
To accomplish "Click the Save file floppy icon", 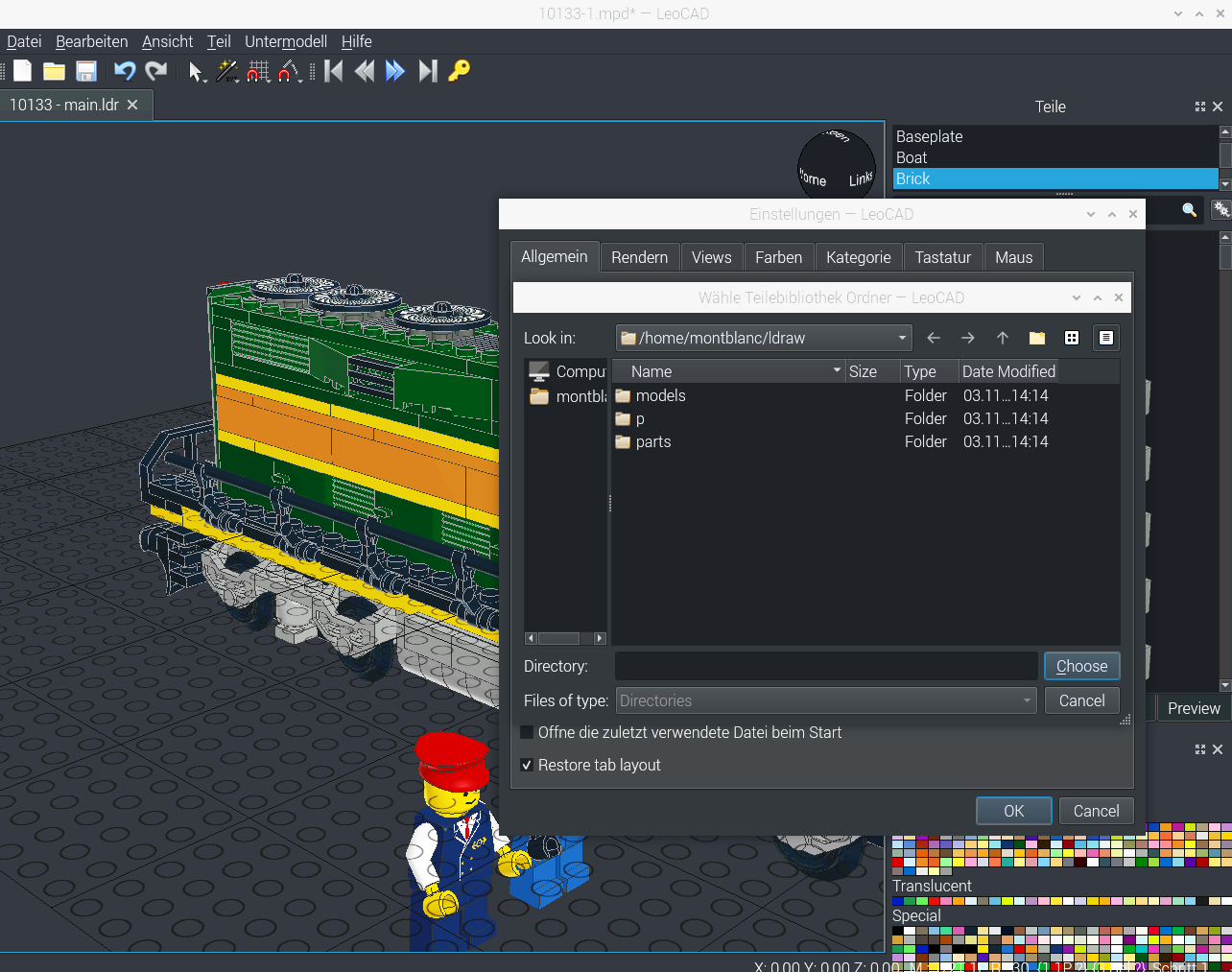I will tap(86, 71).
